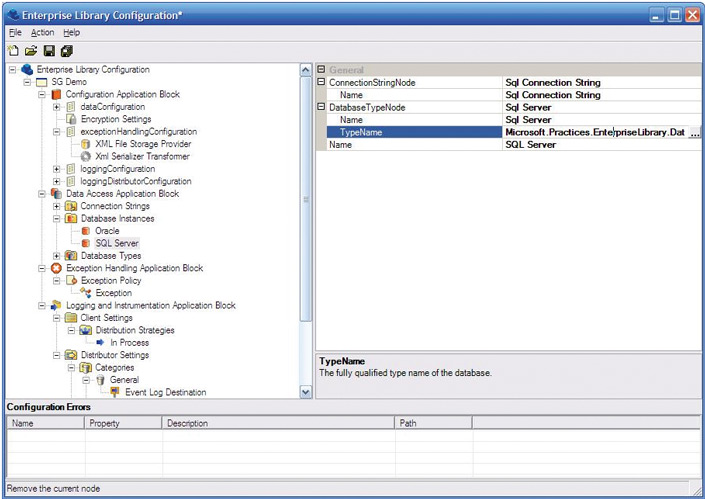This screenshot has width=705, height=499.
Task: Expand the Connection Strings node
Action: click(57, 206)
